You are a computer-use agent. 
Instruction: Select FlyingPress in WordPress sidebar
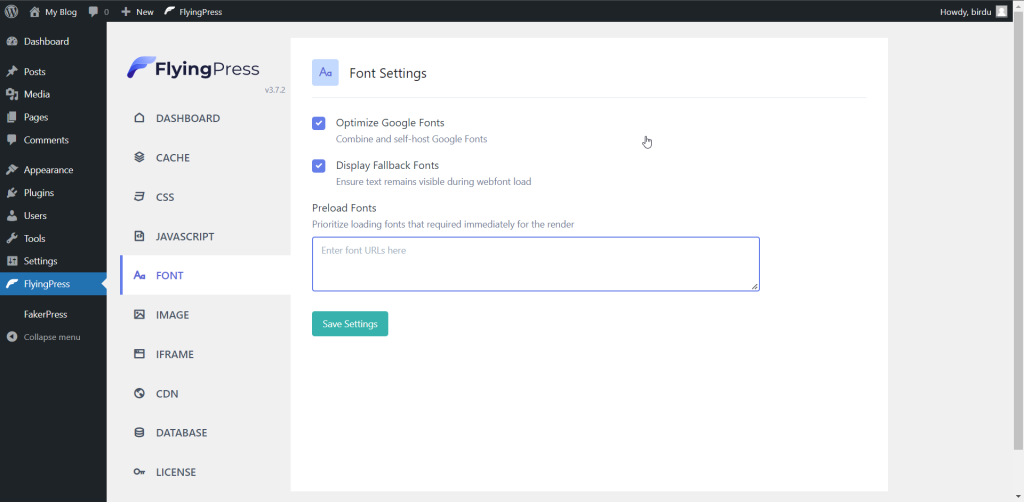[x=53, y=284]
